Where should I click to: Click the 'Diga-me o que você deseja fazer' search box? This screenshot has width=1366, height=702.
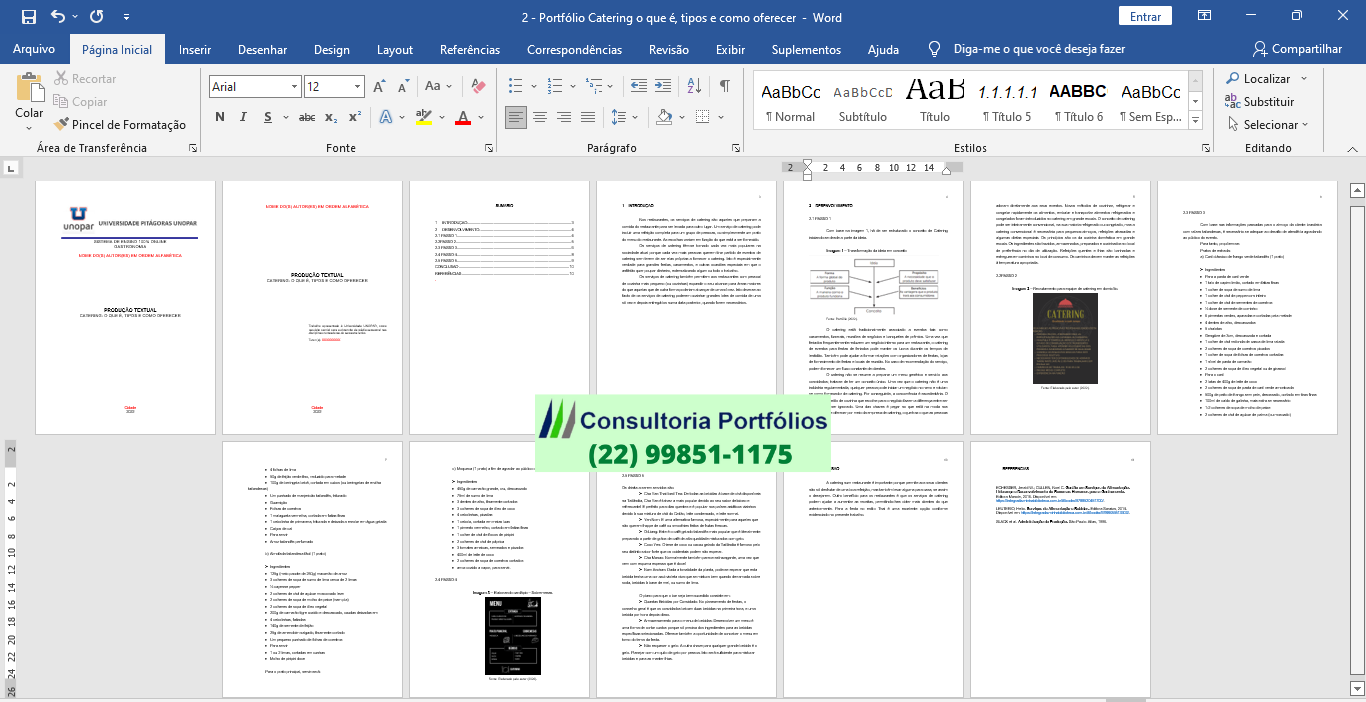[x=1039, y=49]
